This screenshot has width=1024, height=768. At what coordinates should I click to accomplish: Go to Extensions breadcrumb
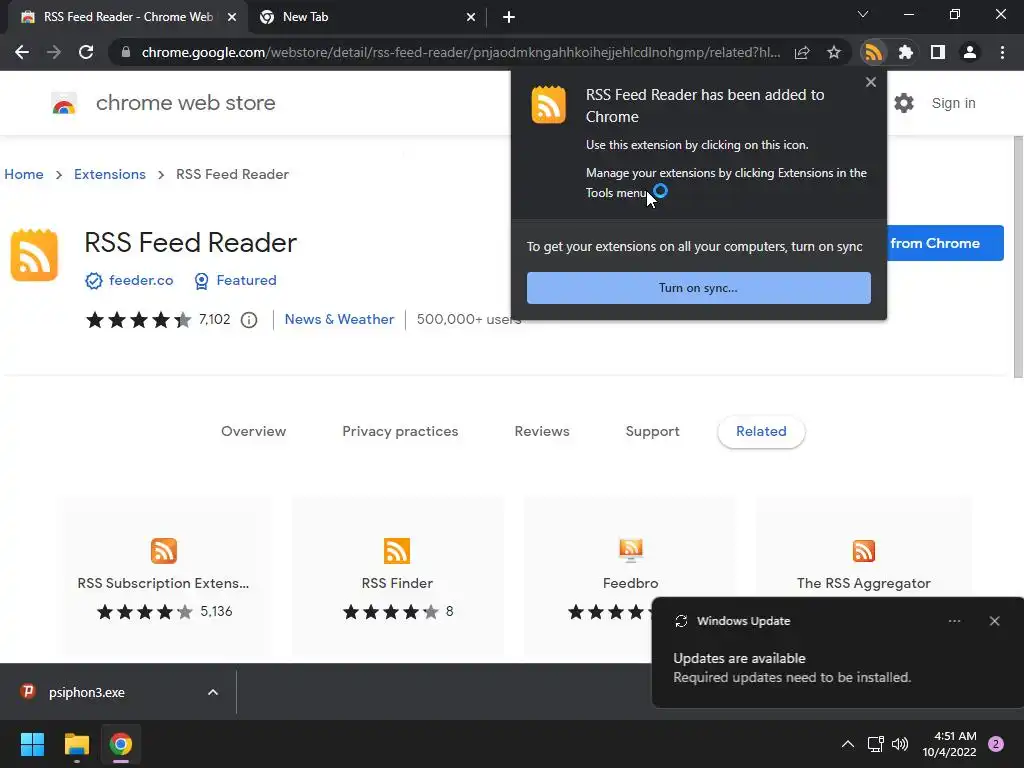click(x=110, y=174)
